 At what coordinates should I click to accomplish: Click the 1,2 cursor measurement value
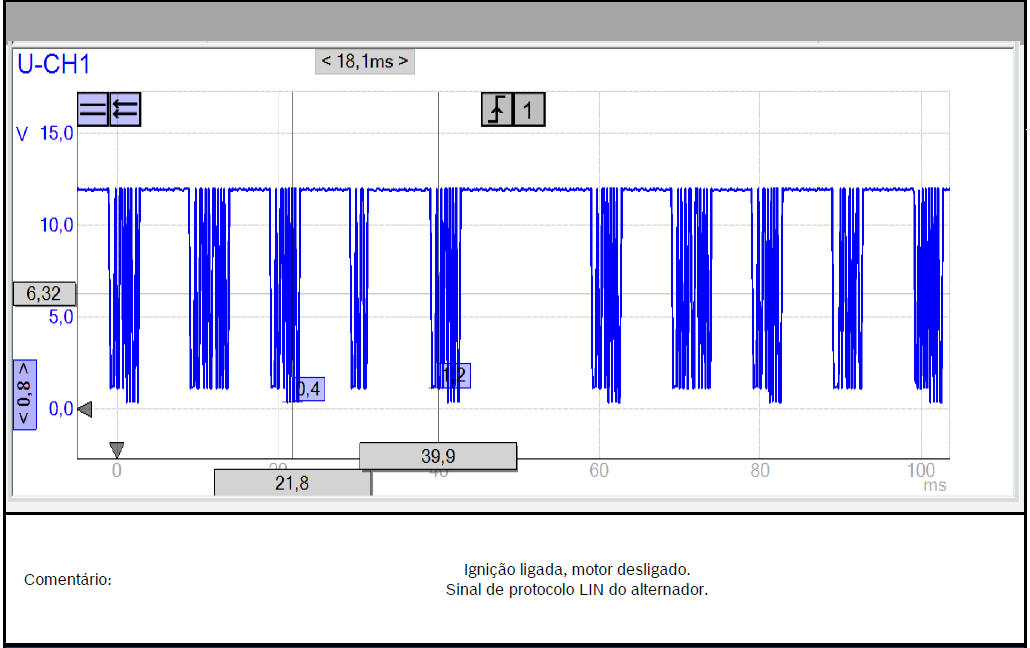[x=455, y=376]
